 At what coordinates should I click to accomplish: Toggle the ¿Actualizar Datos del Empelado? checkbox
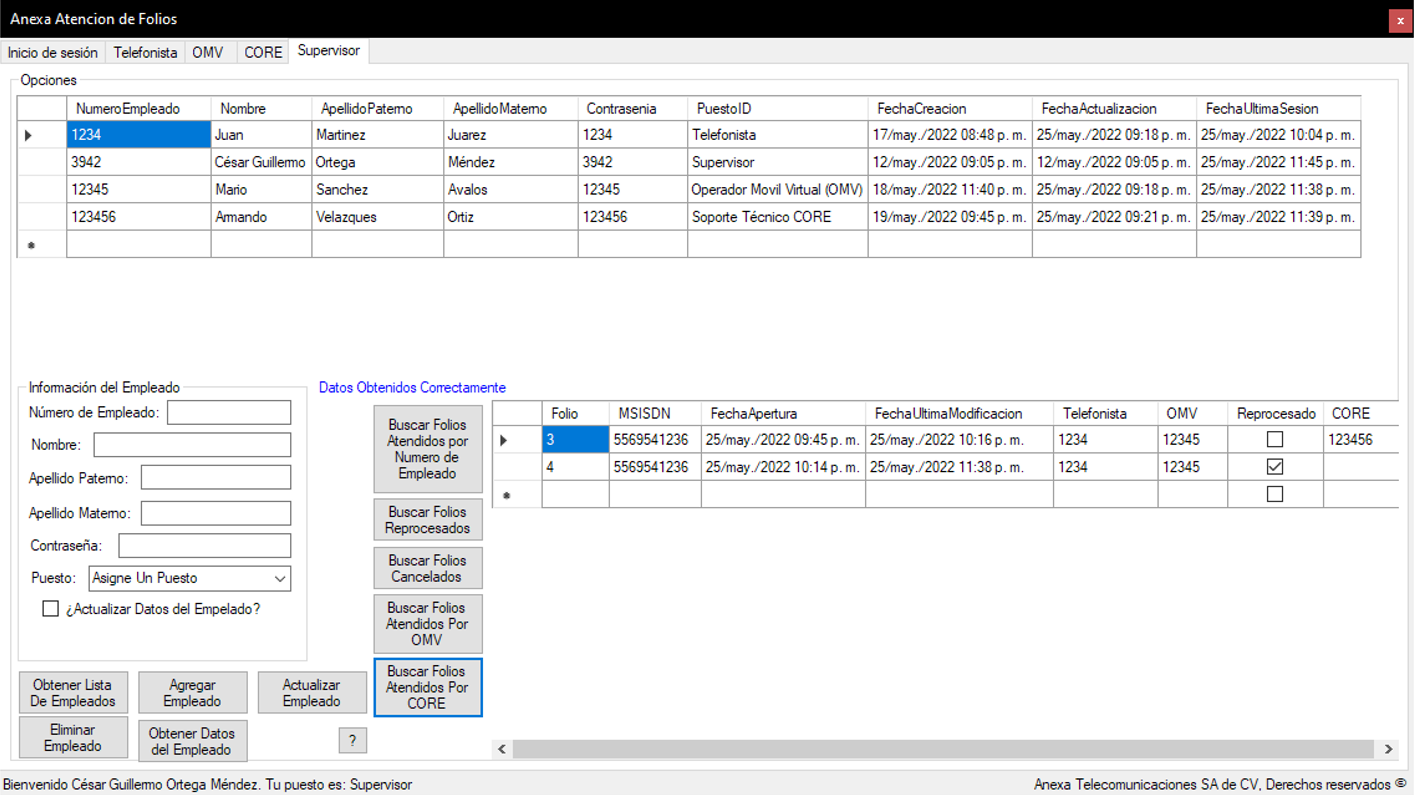pos(51,609)
